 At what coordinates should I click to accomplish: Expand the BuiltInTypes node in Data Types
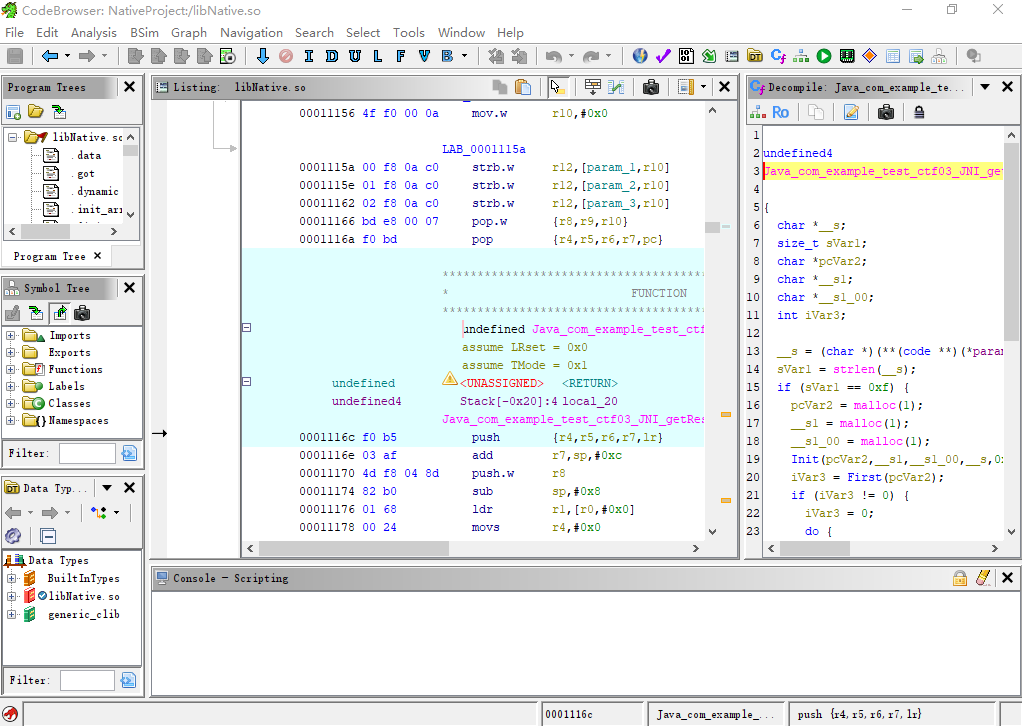click(x=11, y=578)
